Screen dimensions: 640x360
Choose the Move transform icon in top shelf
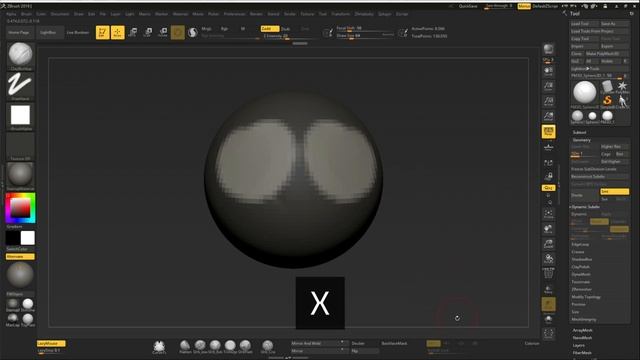click(133, 32)
